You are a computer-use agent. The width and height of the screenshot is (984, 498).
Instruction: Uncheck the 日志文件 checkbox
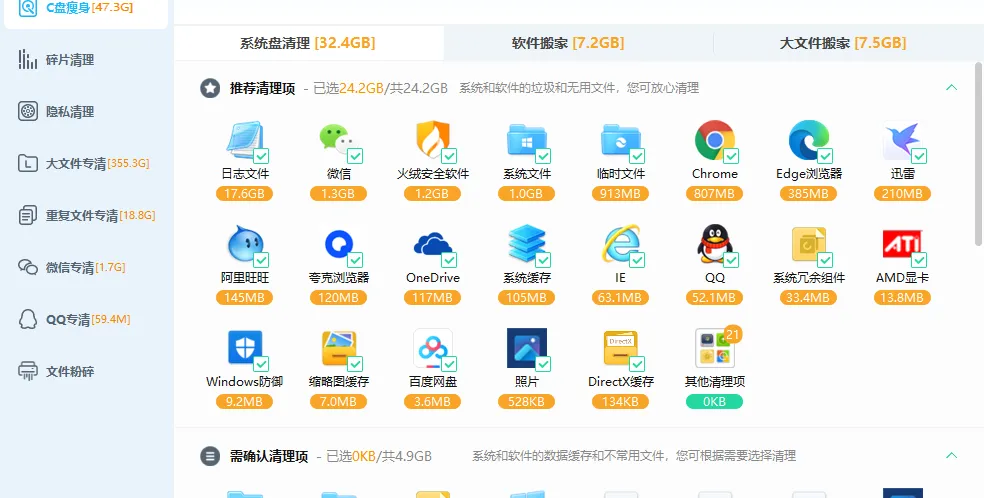pyautogui.click(x=261, y=156)
